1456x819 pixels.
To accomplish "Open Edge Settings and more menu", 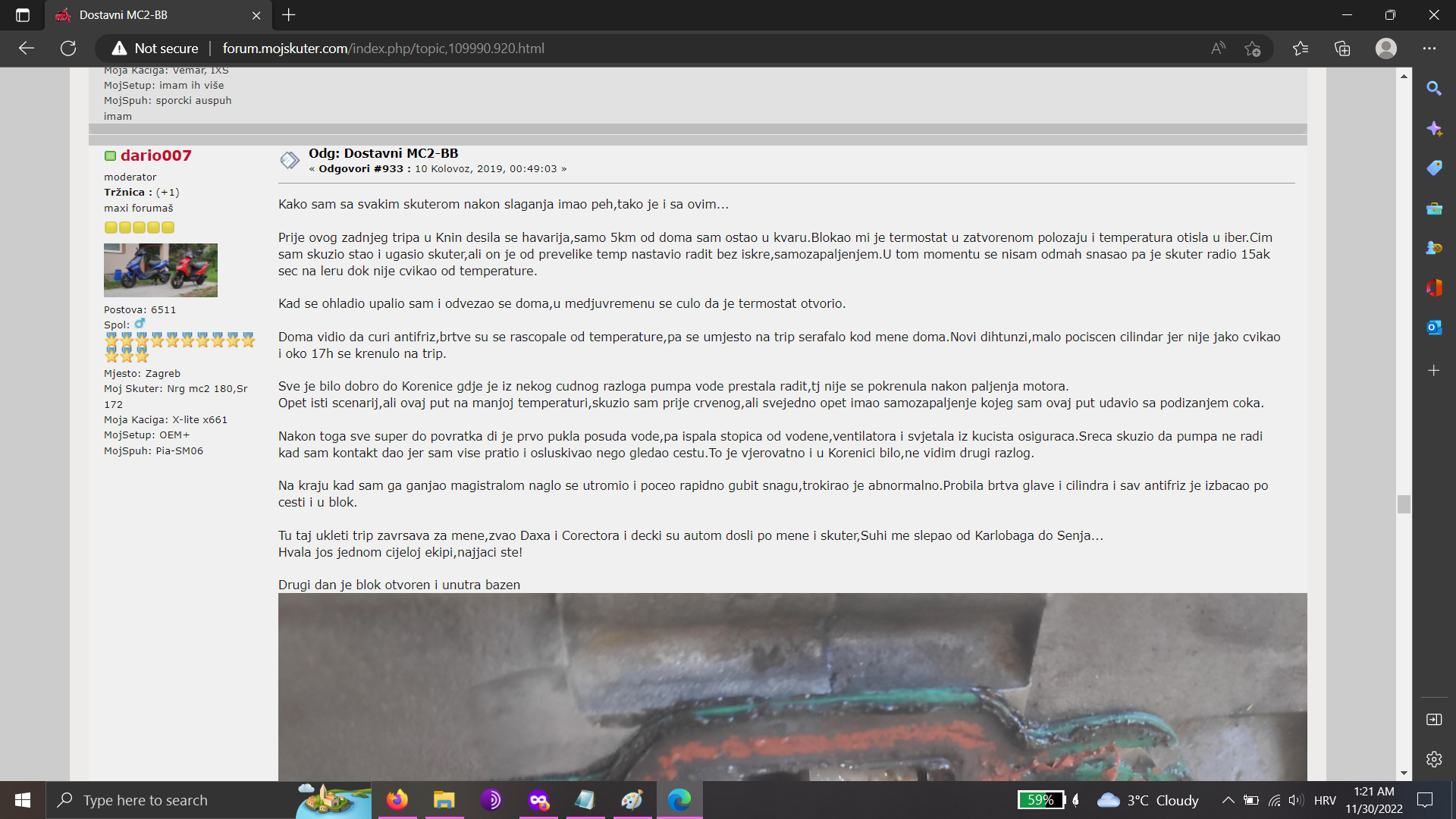I will tap(1429, 49).
